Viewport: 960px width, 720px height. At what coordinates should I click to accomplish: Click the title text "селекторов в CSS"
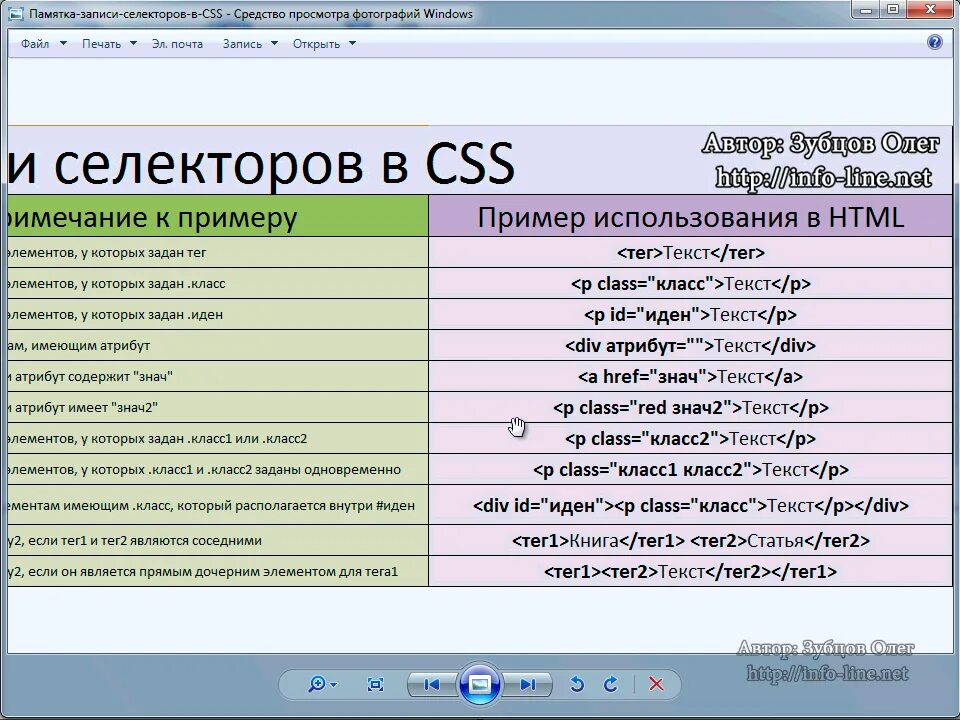[x=285, y=163]
